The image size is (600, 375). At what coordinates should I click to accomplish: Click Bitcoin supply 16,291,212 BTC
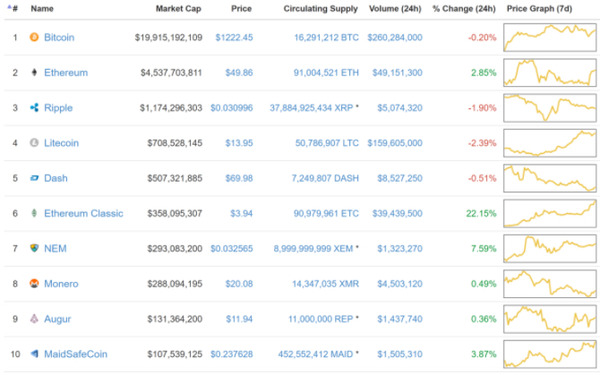pos(326,37)
